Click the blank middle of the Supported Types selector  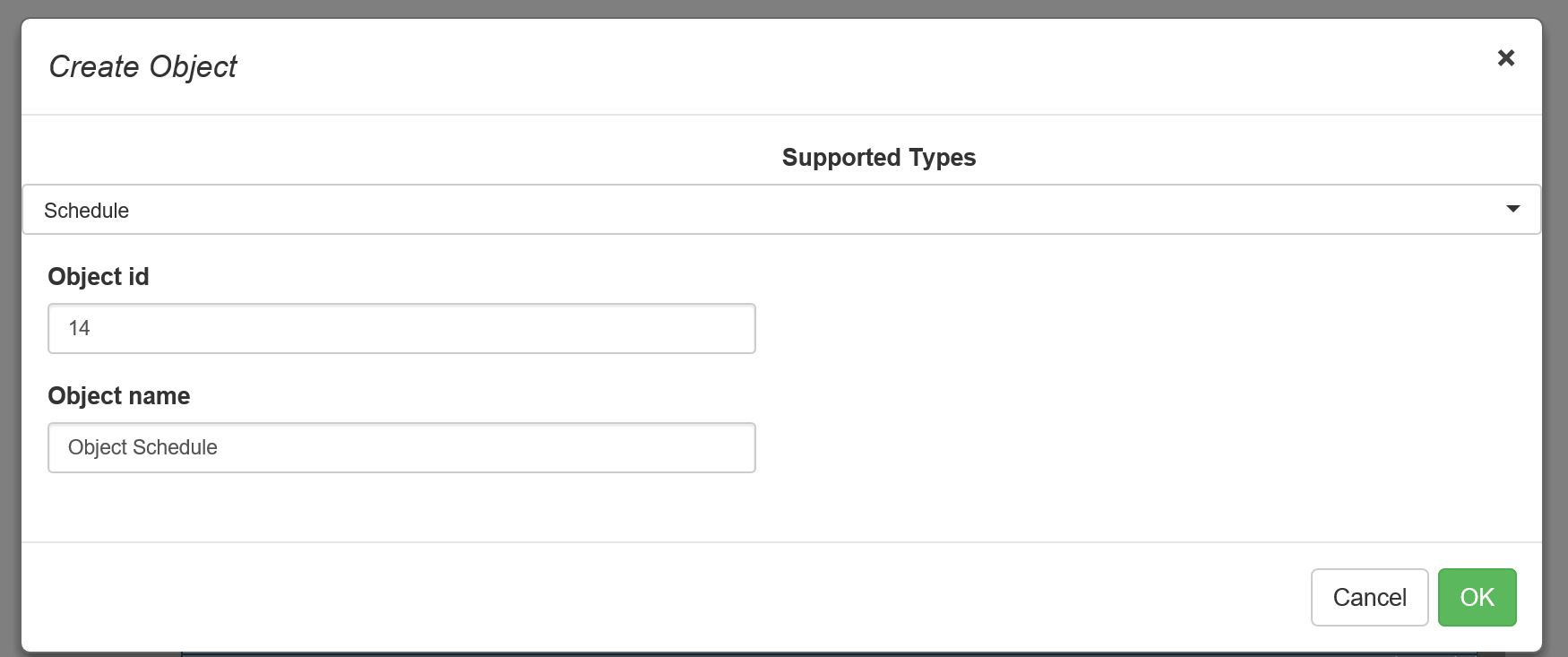pos(806,210)
